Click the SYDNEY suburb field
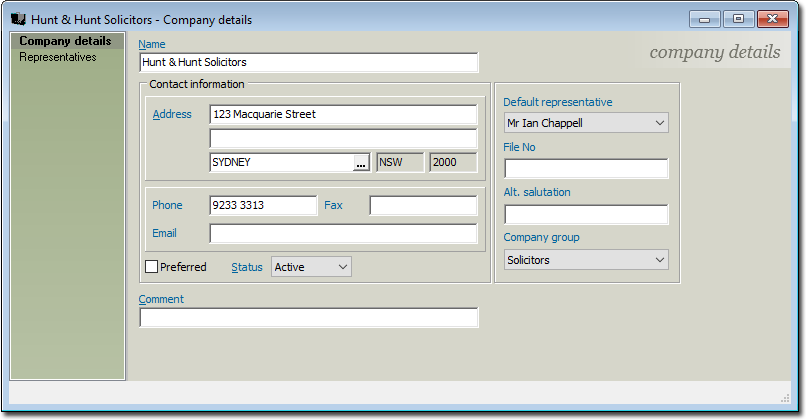Viewport: 806px width, 420px height. (x=280, y=163)
